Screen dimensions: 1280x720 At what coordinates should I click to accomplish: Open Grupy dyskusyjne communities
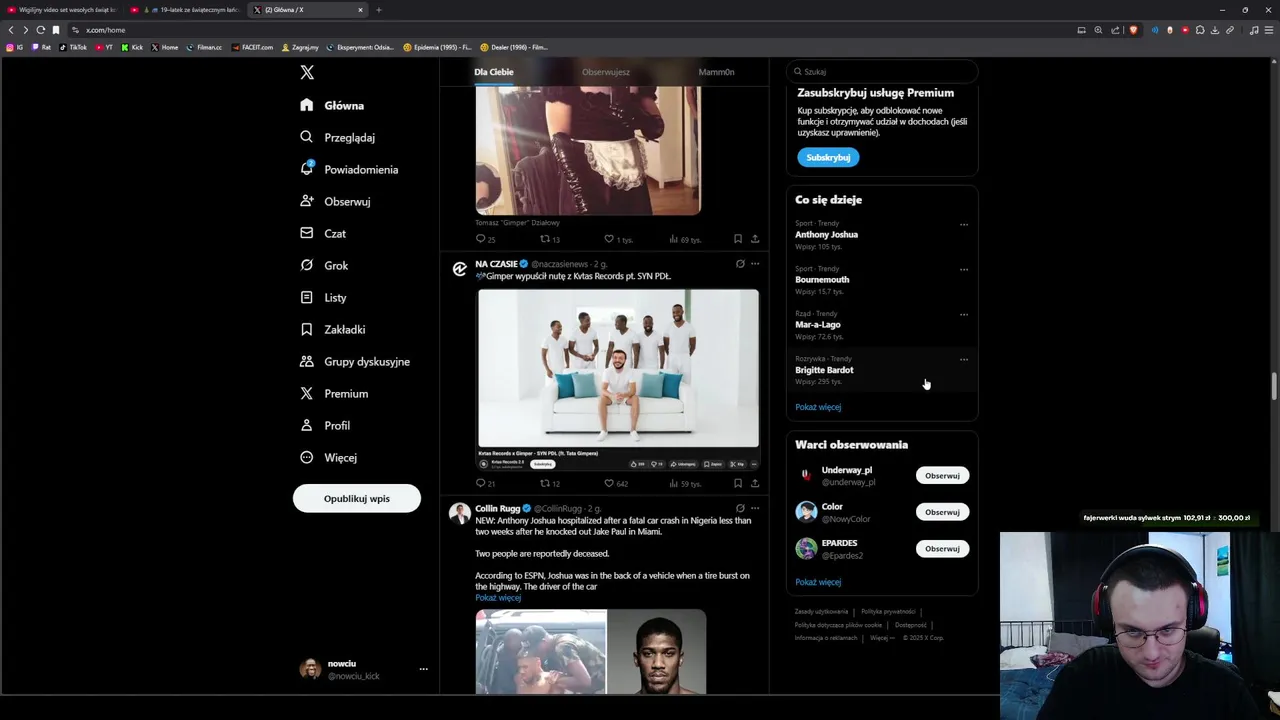coord(355,361)
